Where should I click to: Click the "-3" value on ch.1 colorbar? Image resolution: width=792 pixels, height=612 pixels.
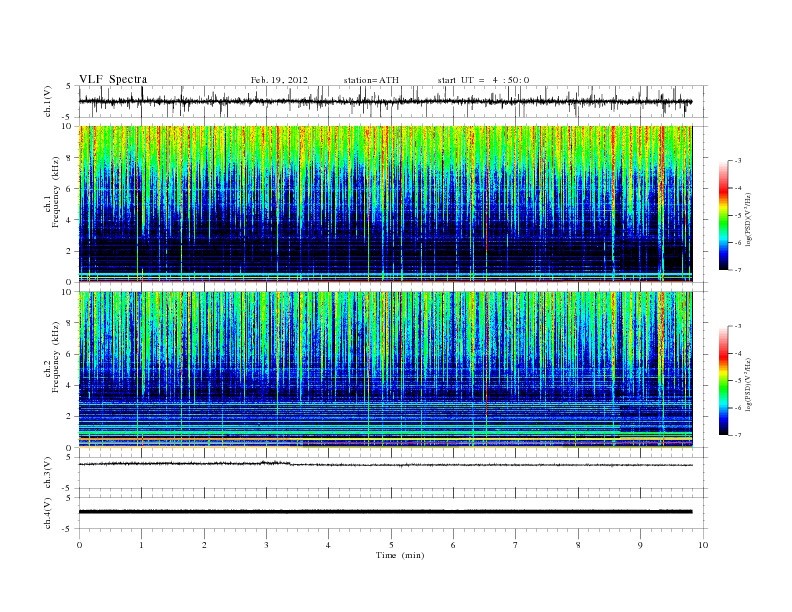[x=737, y=161]
